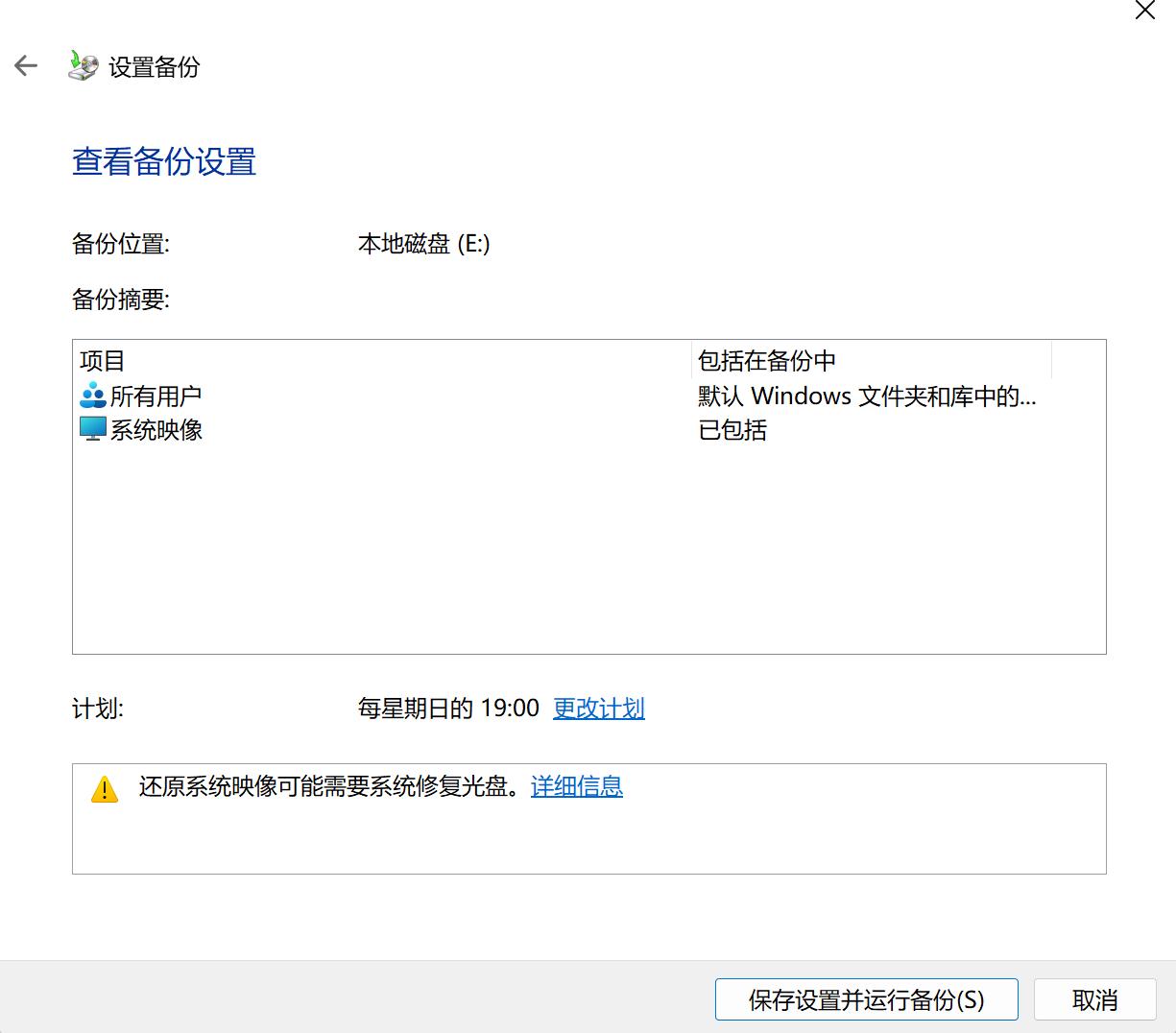The width and height of the screenshot is (1176, 1033).
Task: Close the backup setup window
Action: pyautogui.click(x=1144, y=12)
